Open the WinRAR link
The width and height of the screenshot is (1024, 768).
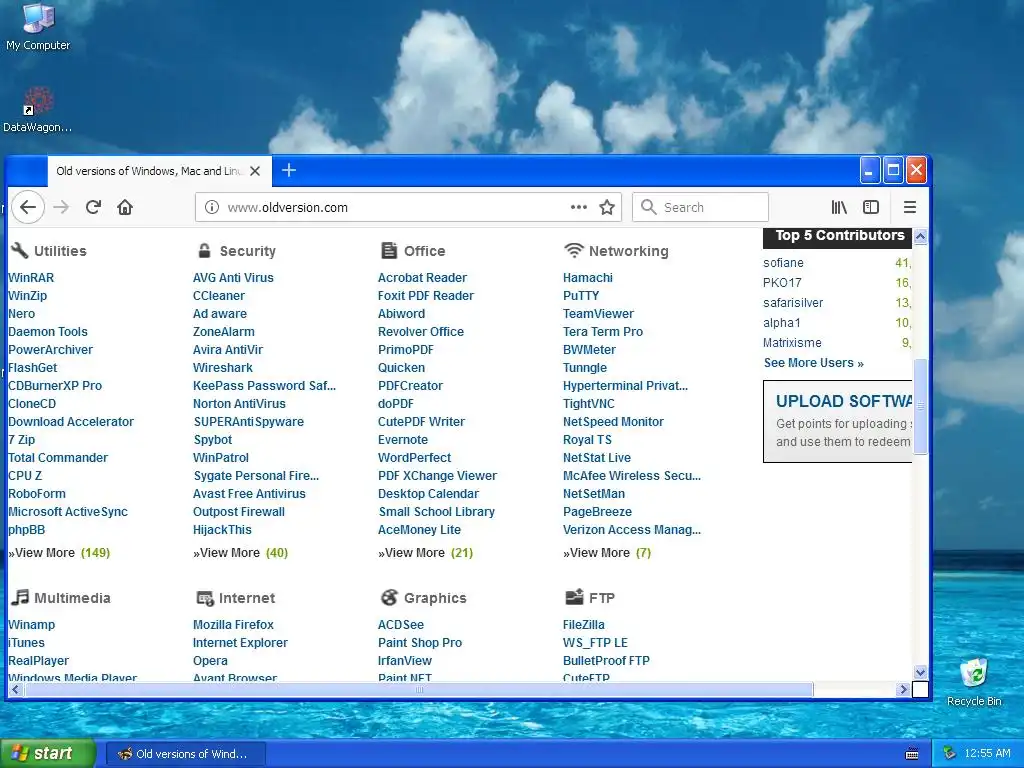pos(31,278)
